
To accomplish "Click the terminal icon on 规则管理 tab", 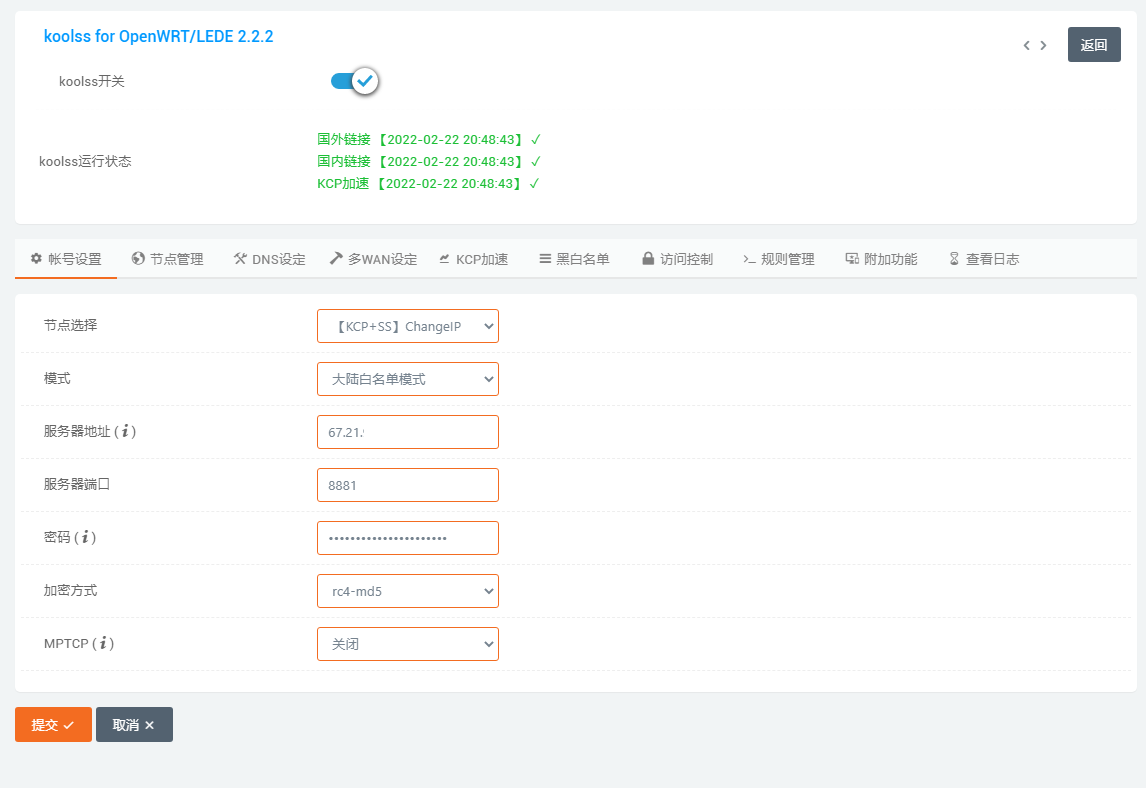I will 749,259.
